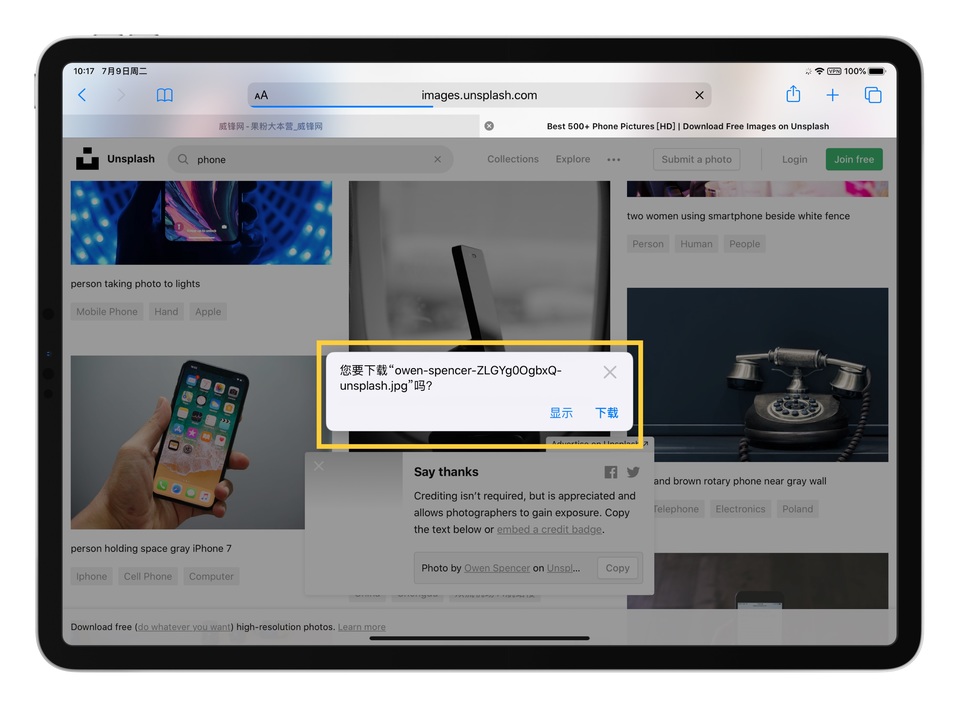This screenshot has height=708, width=960.
Task: Dismiss the Say thanks card
Action: (318, 465)
